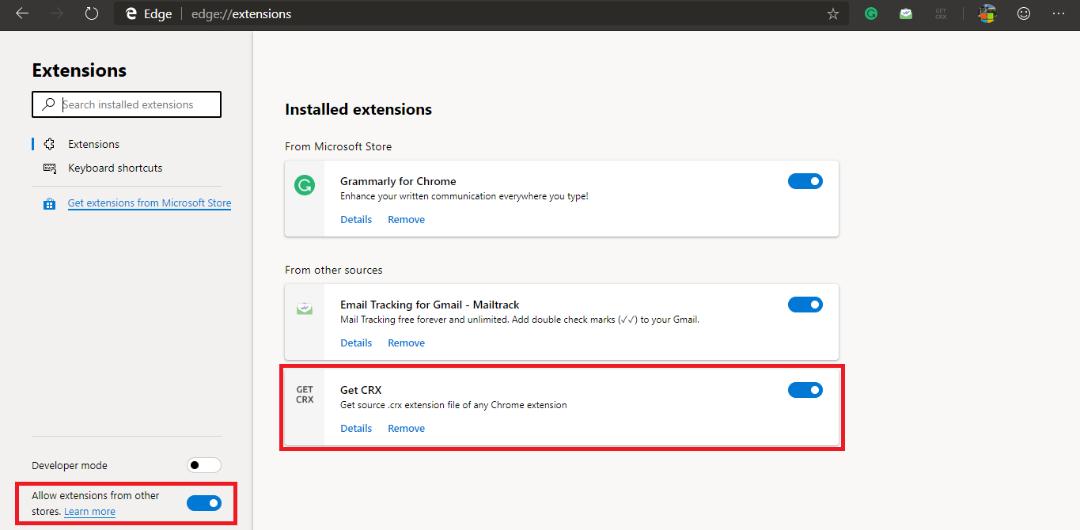Click the keyboard icon beside Keyboard shortcuts
1080x530 pixels.
point(50,168)
